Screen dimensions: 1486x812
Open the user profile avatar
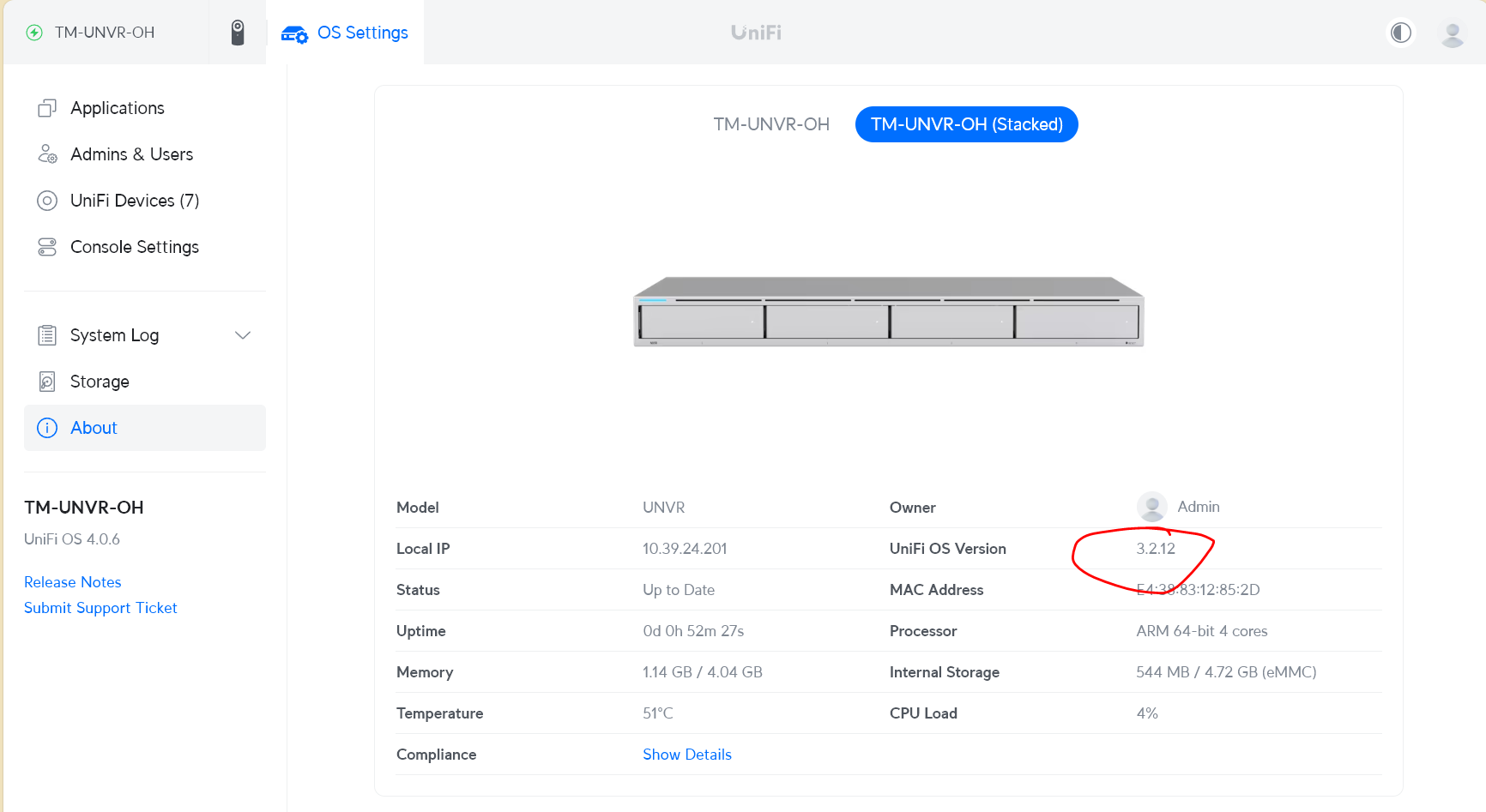pos(1453,33)
